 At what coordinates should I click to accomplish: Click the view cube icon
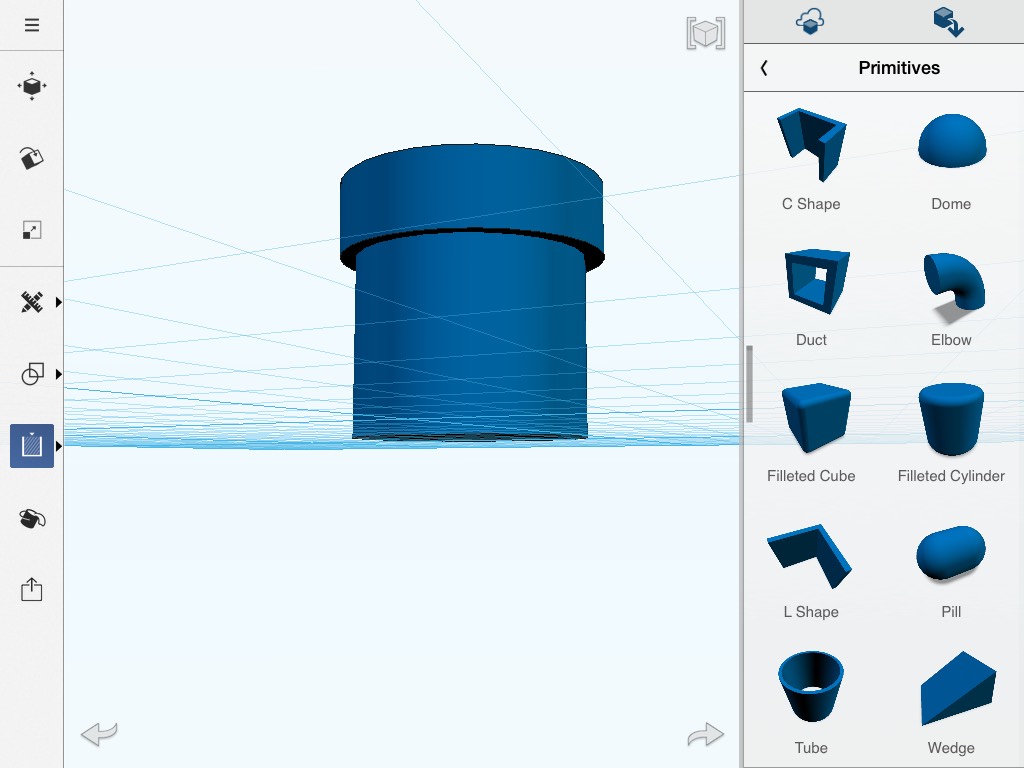[705, 33]
